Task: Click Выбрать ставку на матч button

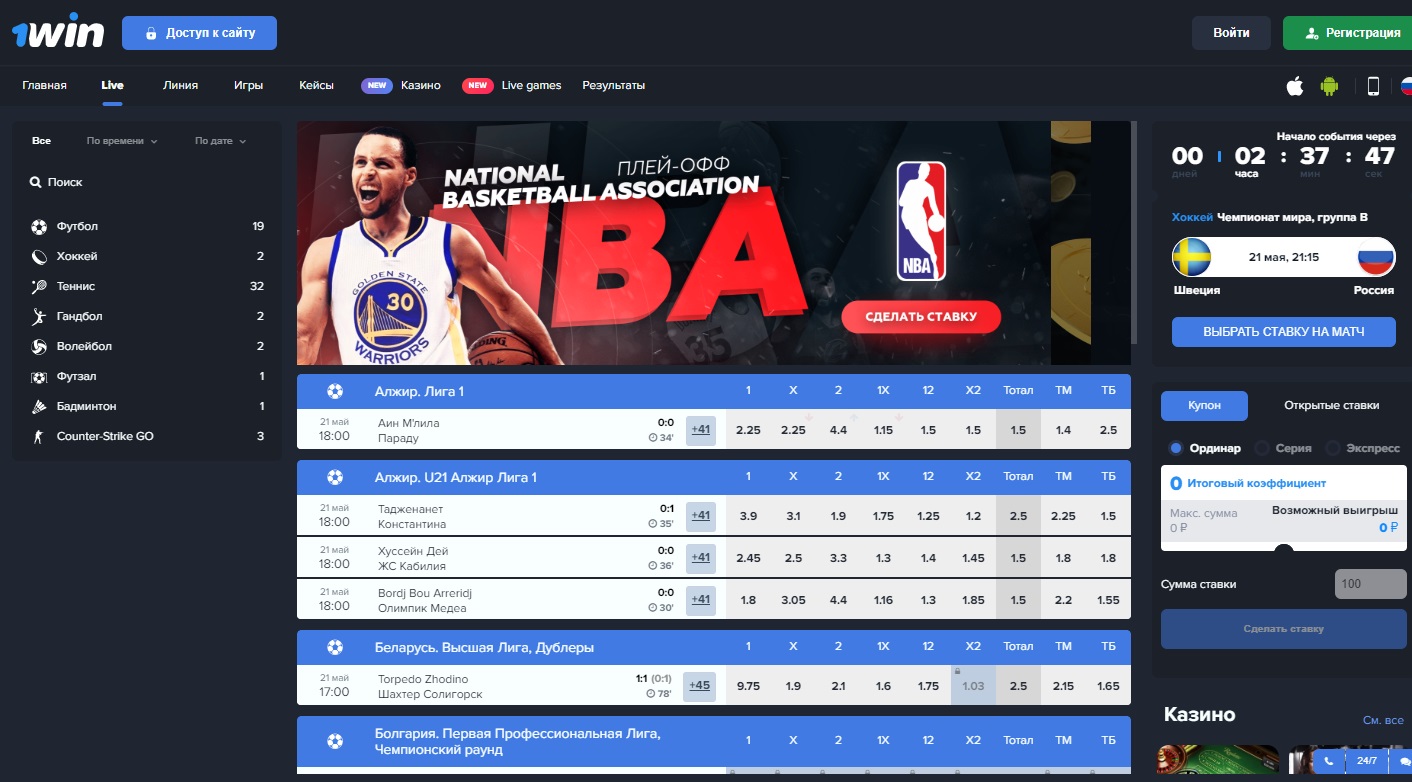Action: pyautogui.click(x=1283, y=331)
